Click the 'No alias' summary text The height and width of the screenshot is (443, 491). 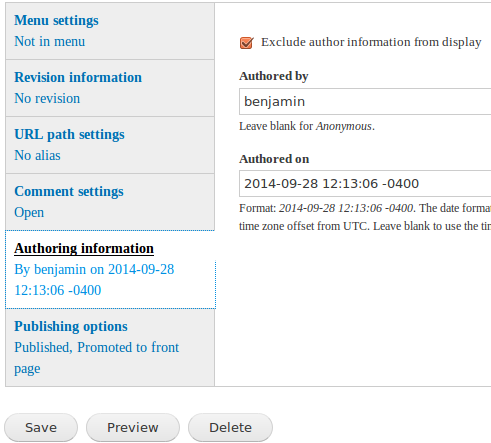tap(37, 156)
